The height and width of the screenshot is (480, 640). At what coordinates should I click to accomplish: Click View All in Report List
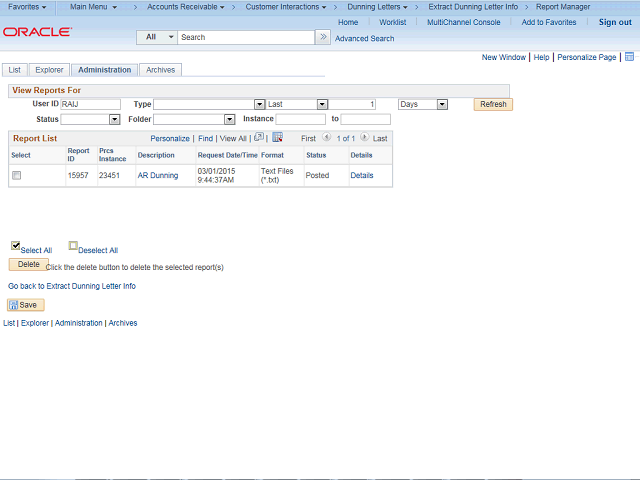coord(233,138)
